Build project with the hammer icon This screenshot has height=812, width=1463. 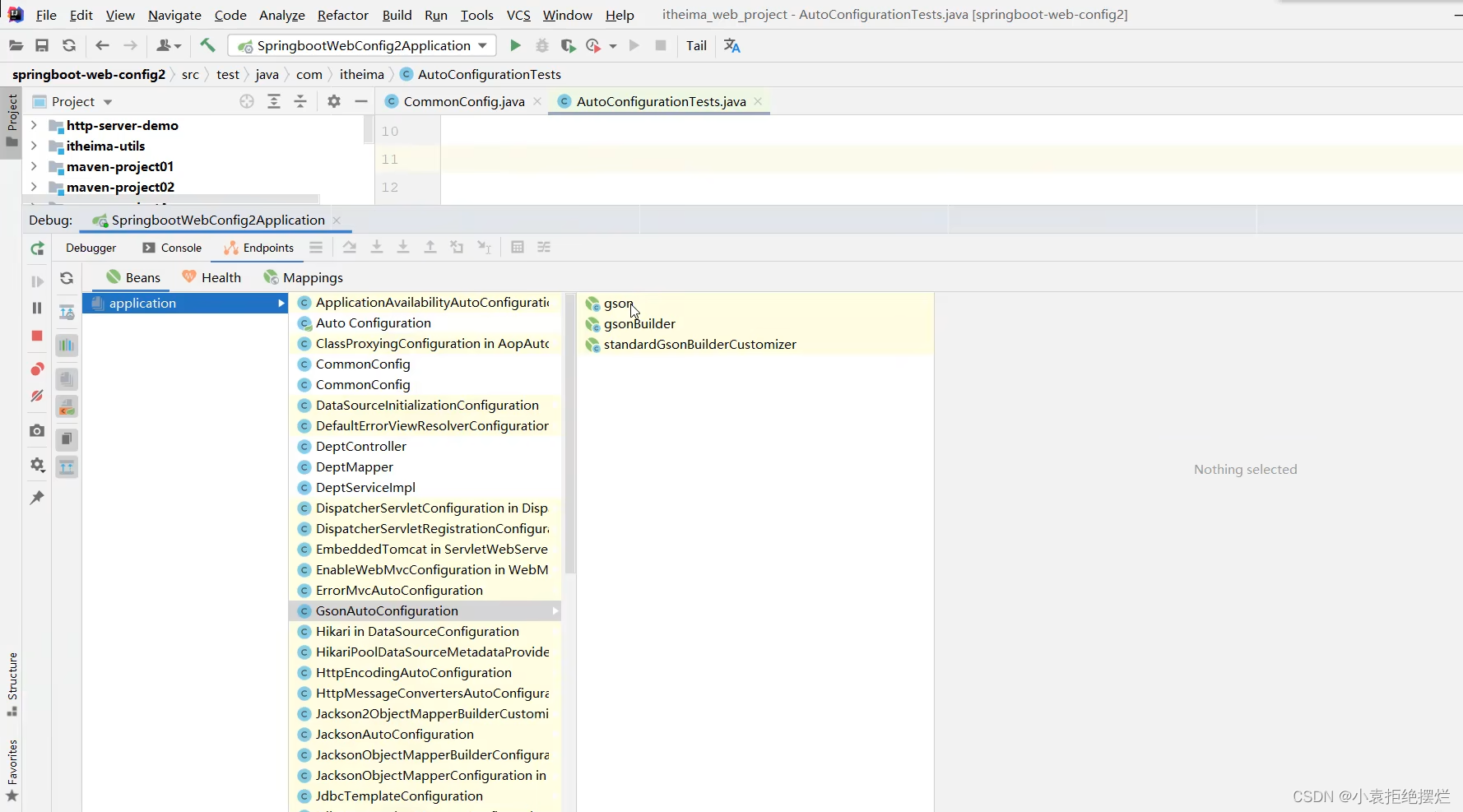pyautogui.click(x=207, y=45)
